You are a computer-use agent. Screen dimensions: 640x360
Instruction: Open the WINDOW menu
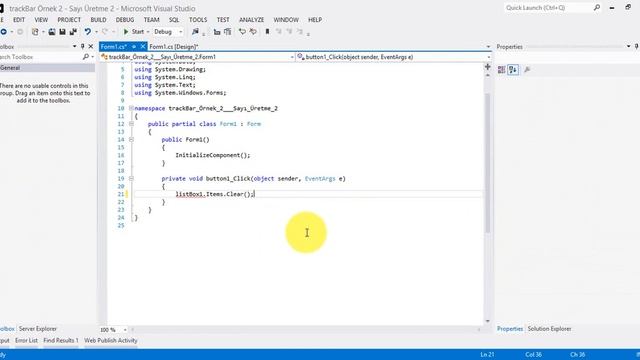coord(286,20)
